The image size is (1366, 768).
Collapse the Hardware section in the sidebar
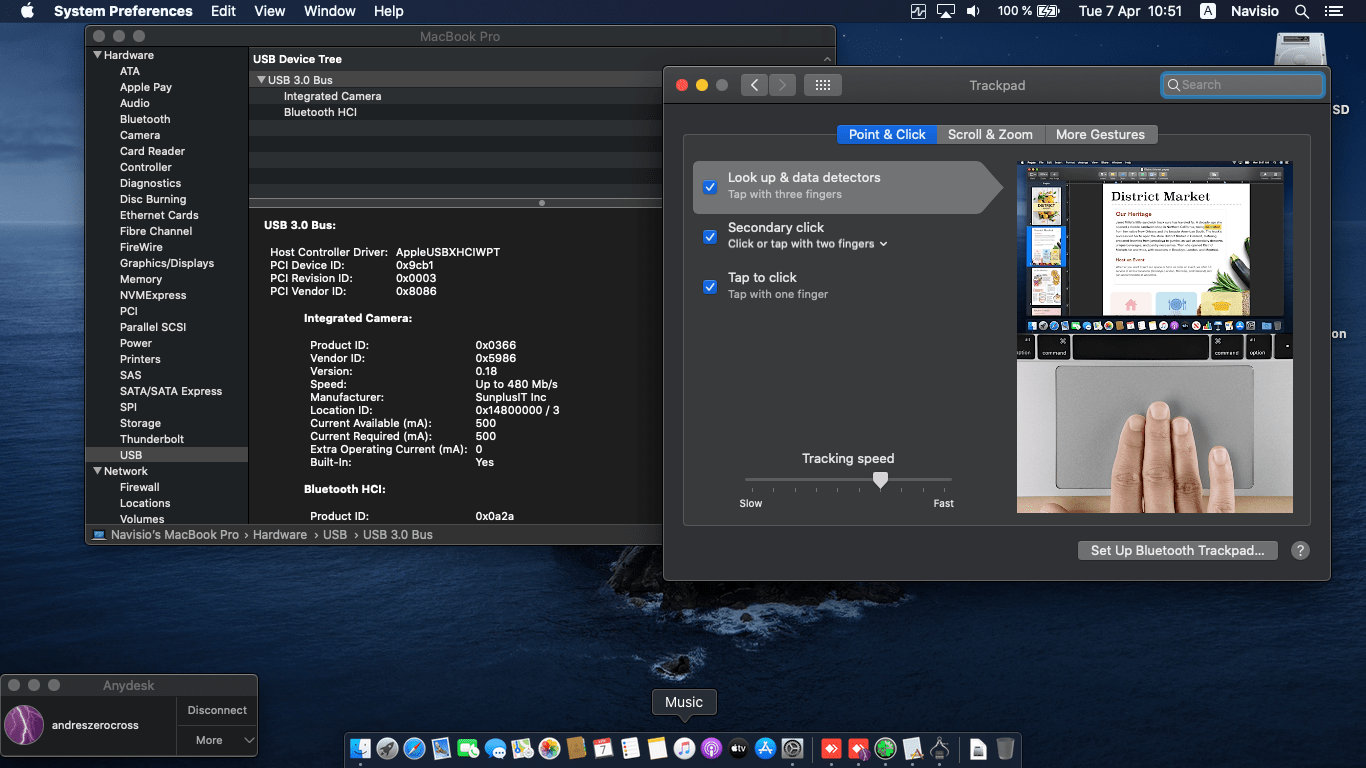point(97,55)
